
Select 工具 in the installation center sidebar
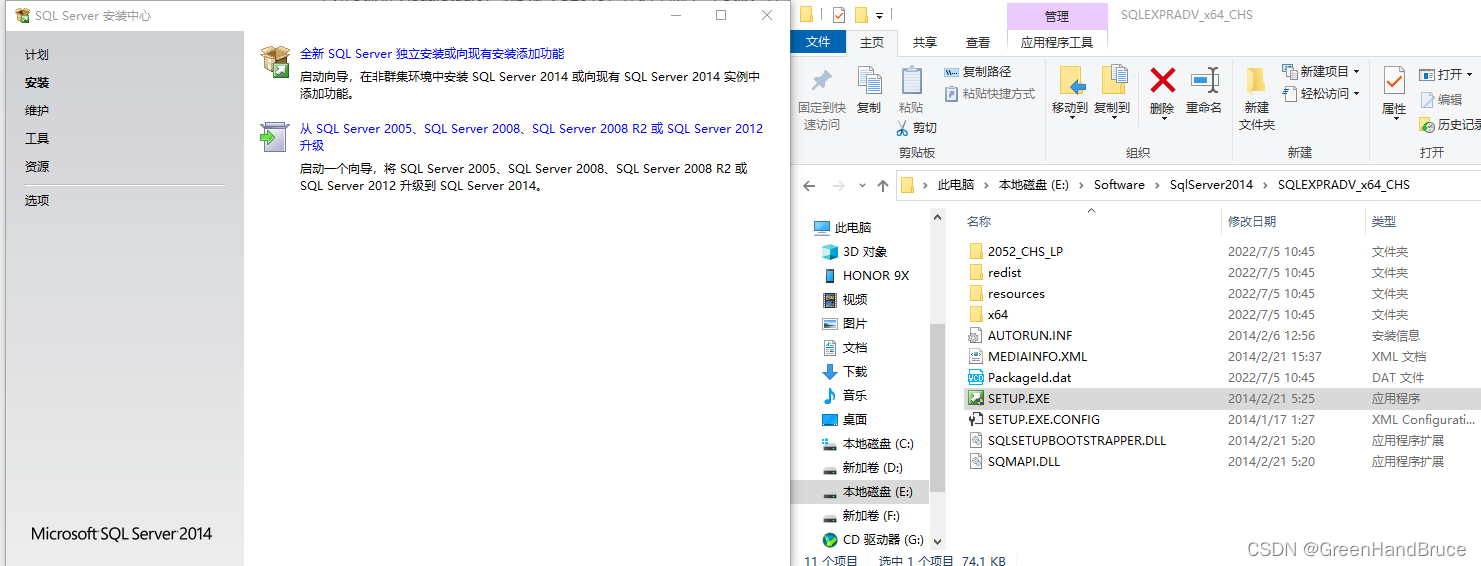37,139
